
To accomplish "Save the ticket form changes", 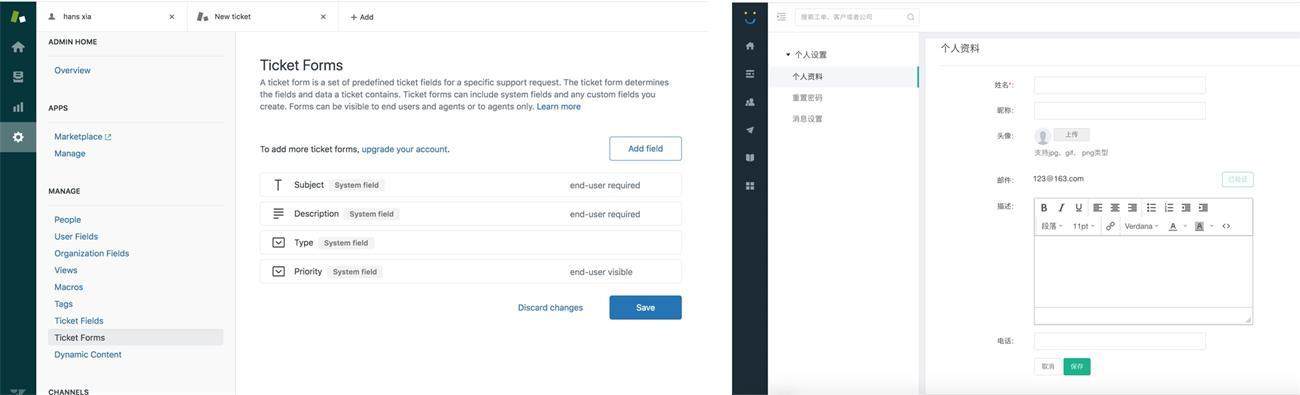I will tap(645, 308).
